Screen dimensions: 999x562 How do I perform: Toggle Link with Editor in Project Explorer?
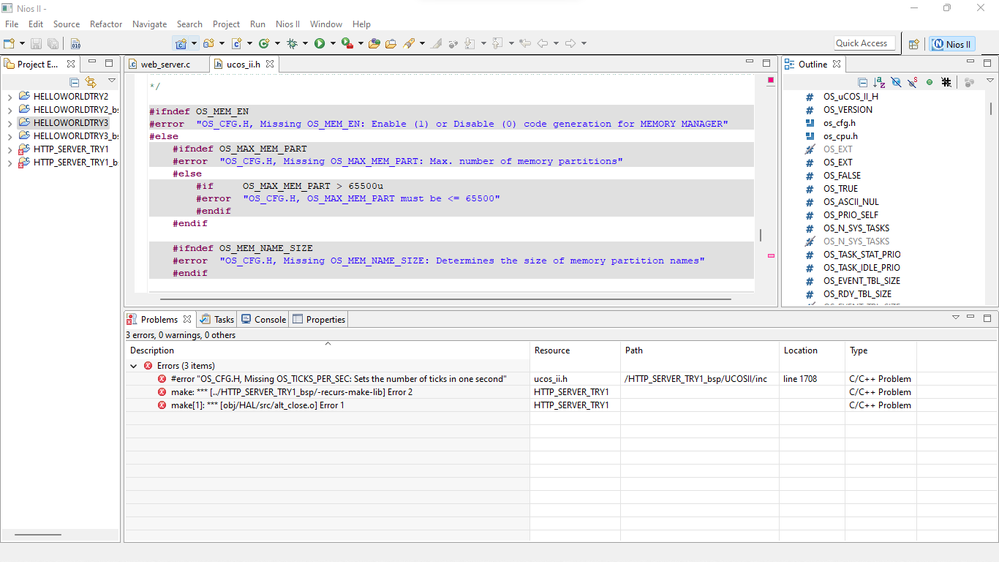[91, 82]
